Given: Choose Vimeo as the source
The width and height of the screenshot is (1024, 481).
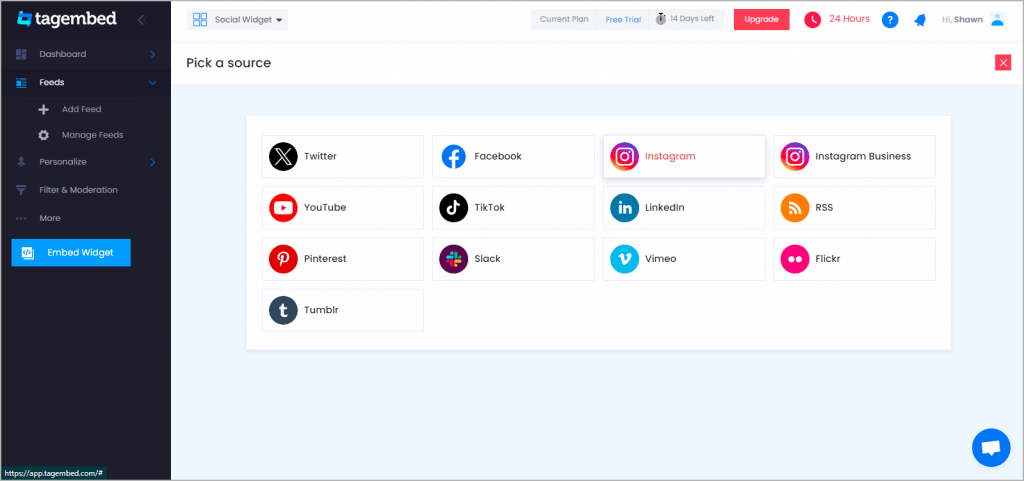Looking at the screenshot, I should [x=684, y=259].
